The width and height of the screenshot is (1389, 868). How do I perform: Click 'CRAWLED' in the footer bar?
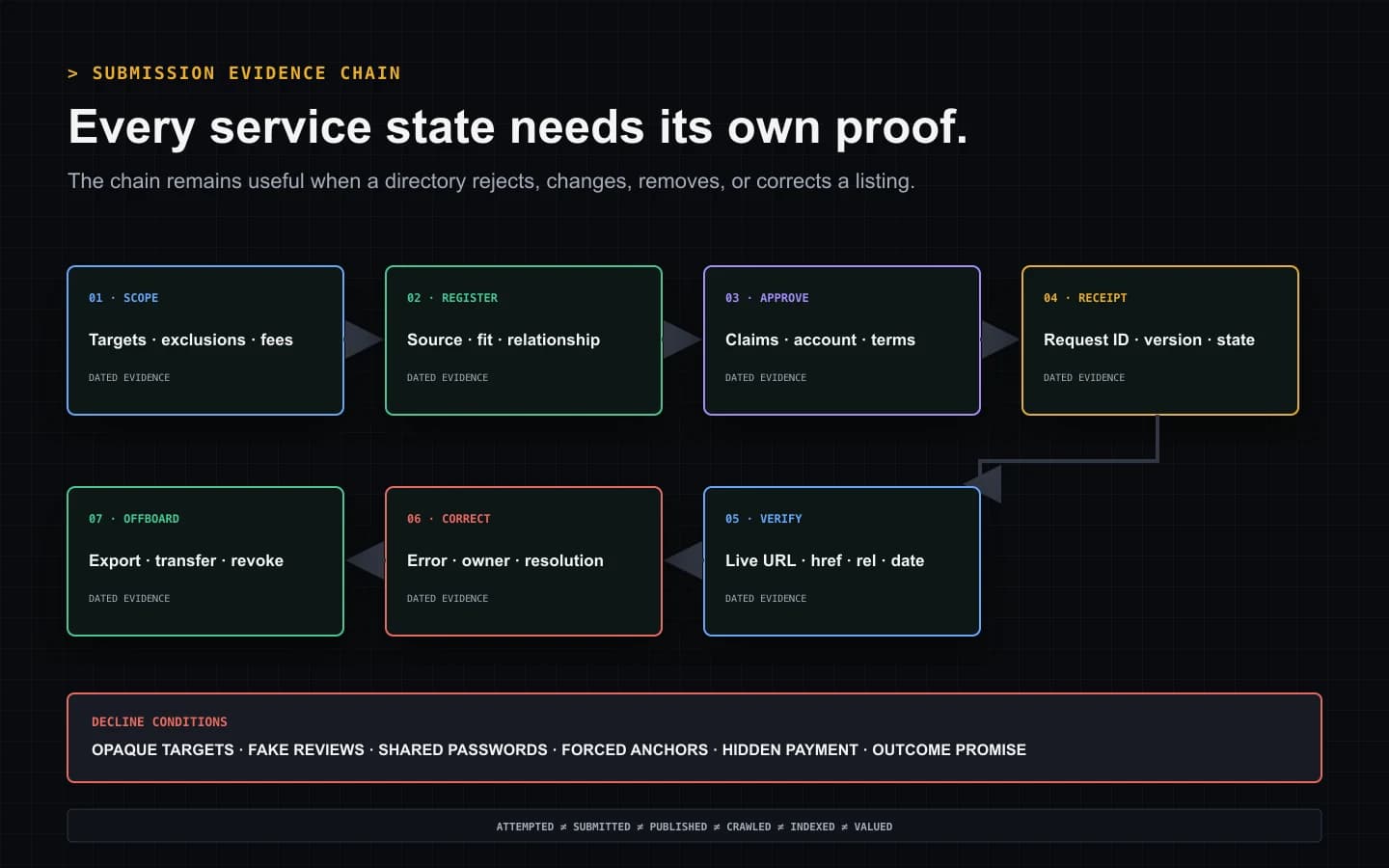[x=749, y=827]
